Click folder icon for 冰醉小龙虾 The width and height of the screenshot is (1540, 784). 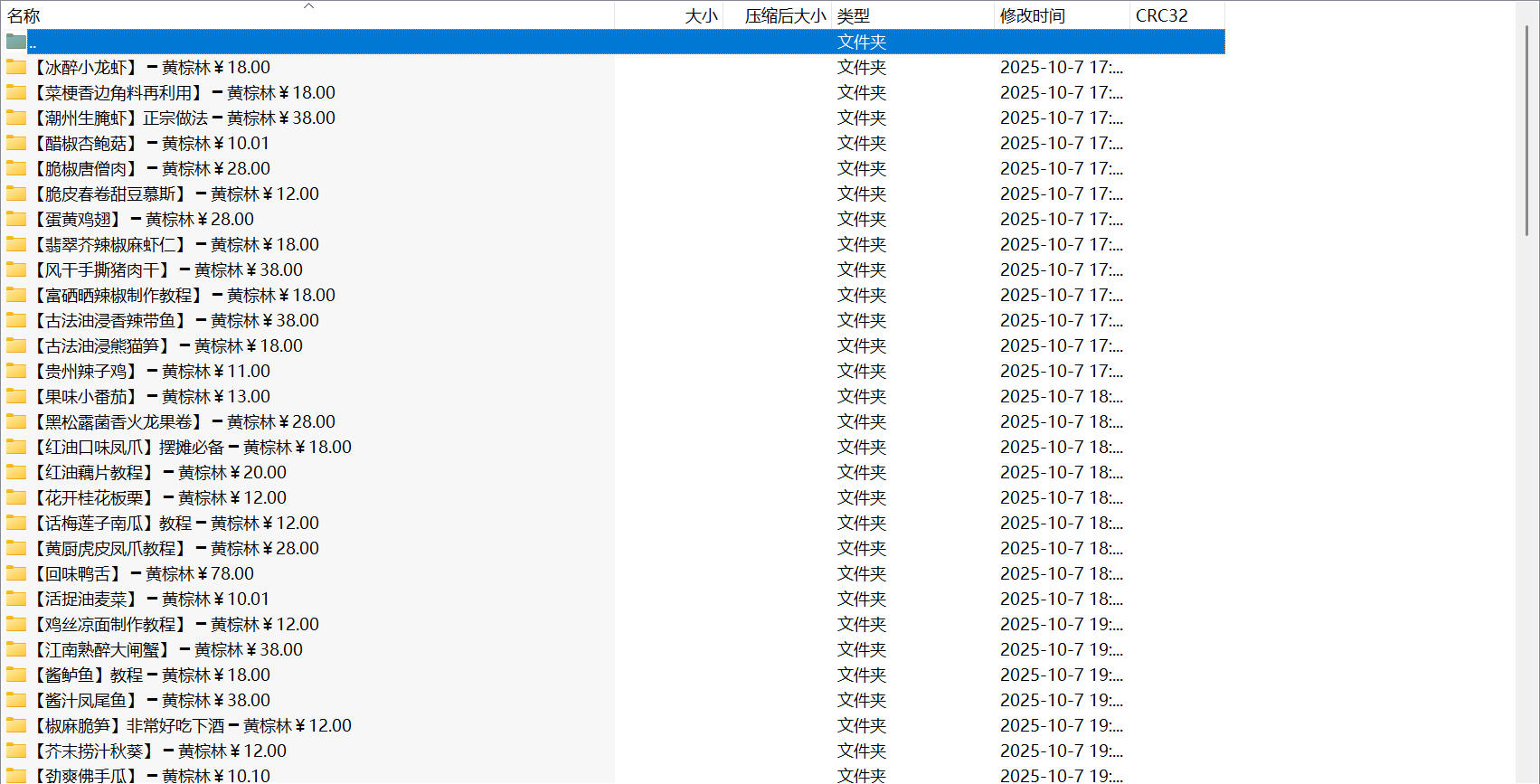[x=16, y=67]
